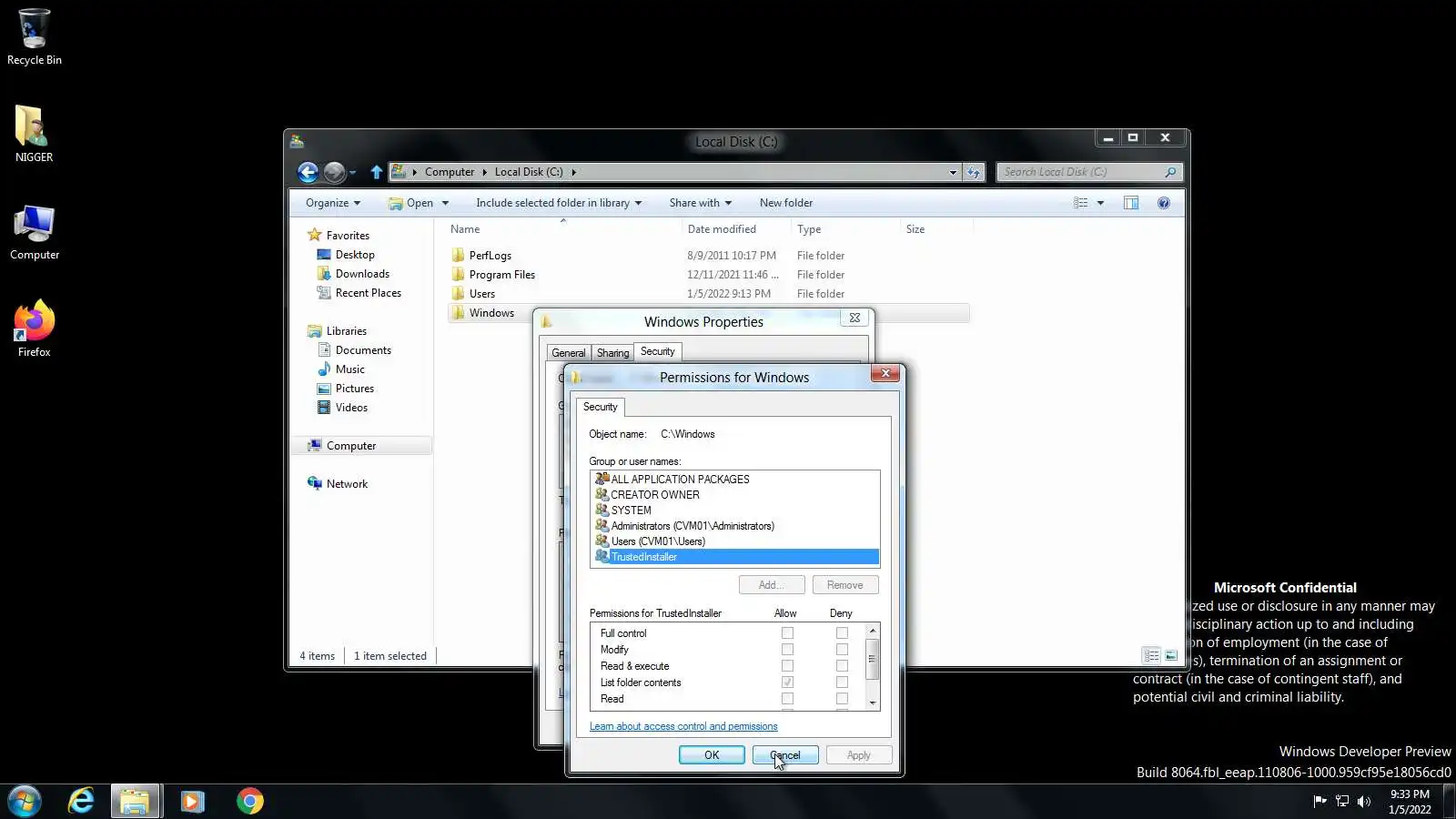Screen dimensions: 1456x819
Task: Change the view using the view icon
Action: click(x=1080, y=203)
